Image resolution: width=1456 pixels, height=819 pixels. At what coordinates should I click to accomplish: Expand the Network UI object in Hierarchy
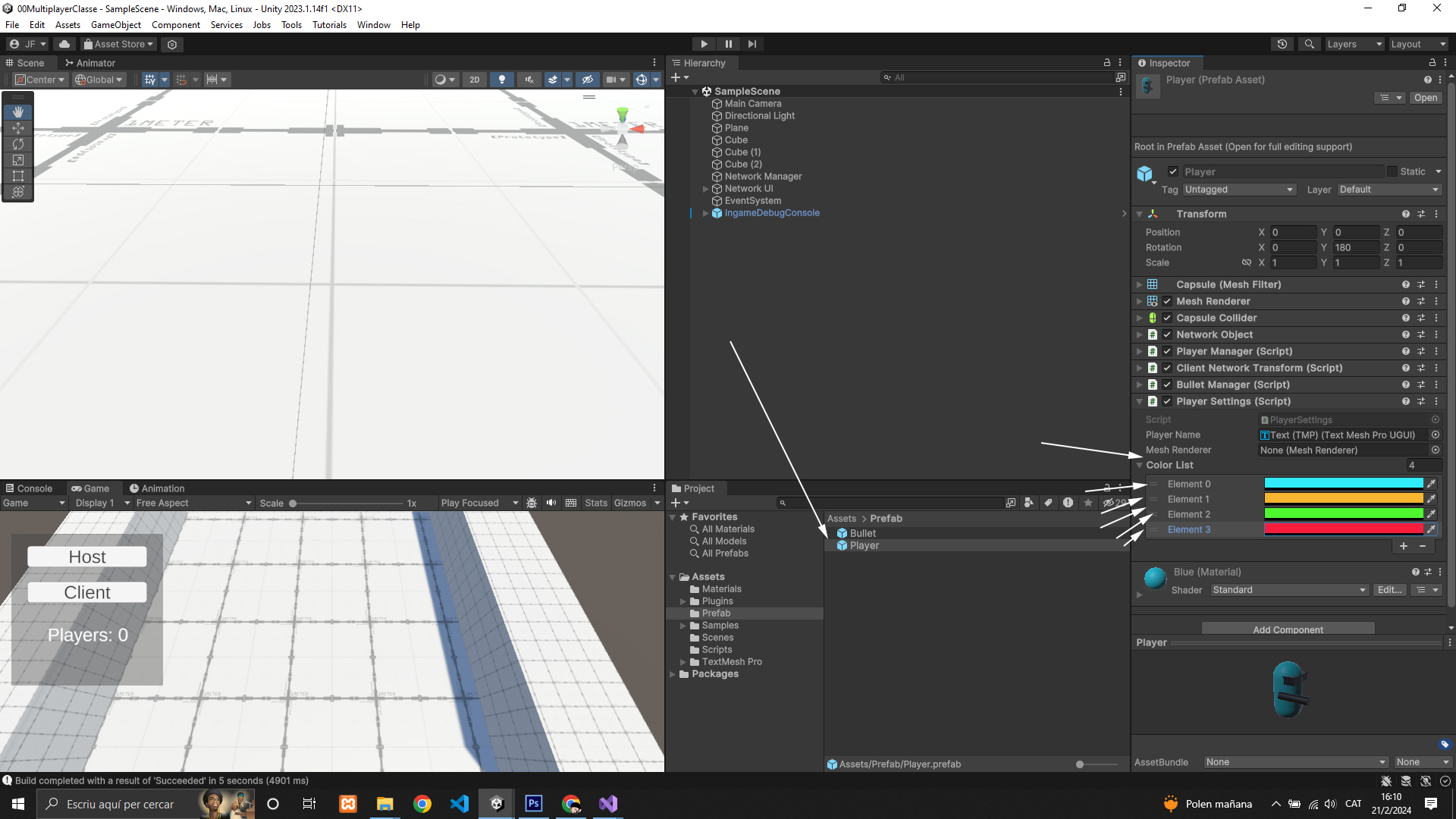point(705,189)
